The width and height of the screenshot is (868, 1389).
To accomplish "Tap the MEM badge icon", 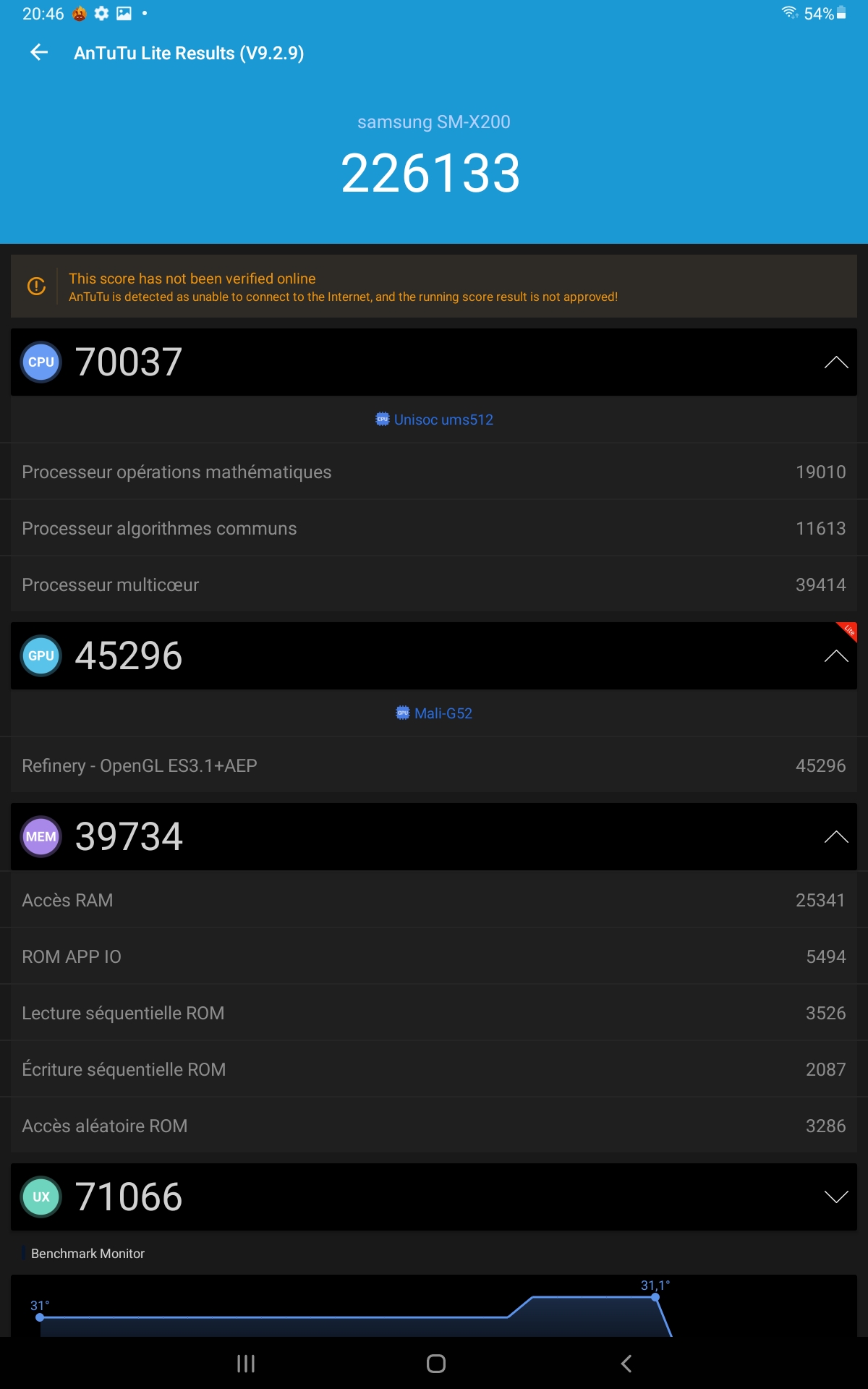I will tap(41, 836).
